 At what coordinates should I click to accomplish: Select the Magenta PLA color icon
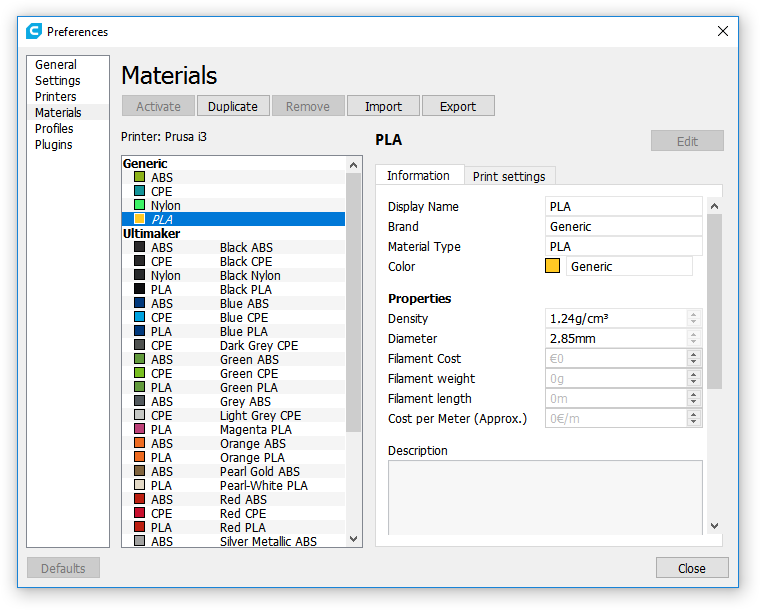point(139,430)
